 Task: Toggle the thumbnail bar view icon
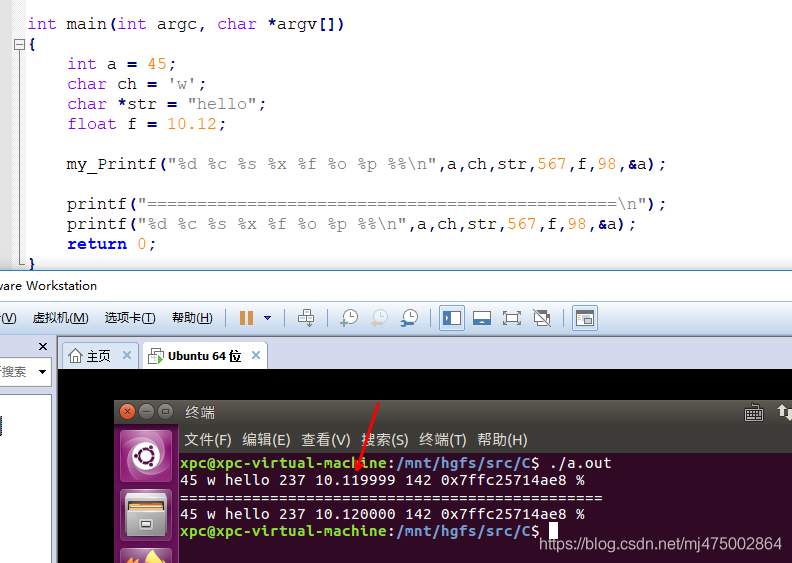point(482,318)
